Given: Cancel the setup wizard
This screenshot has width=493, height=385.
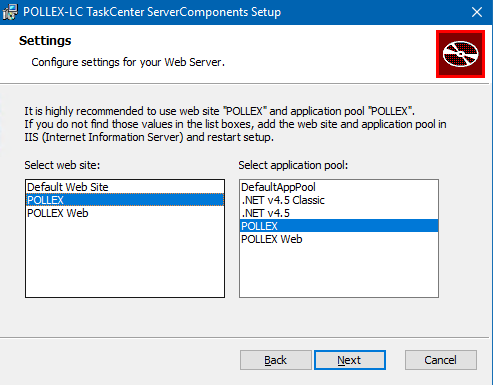Looking at the screenshot, I should [441, 360].
